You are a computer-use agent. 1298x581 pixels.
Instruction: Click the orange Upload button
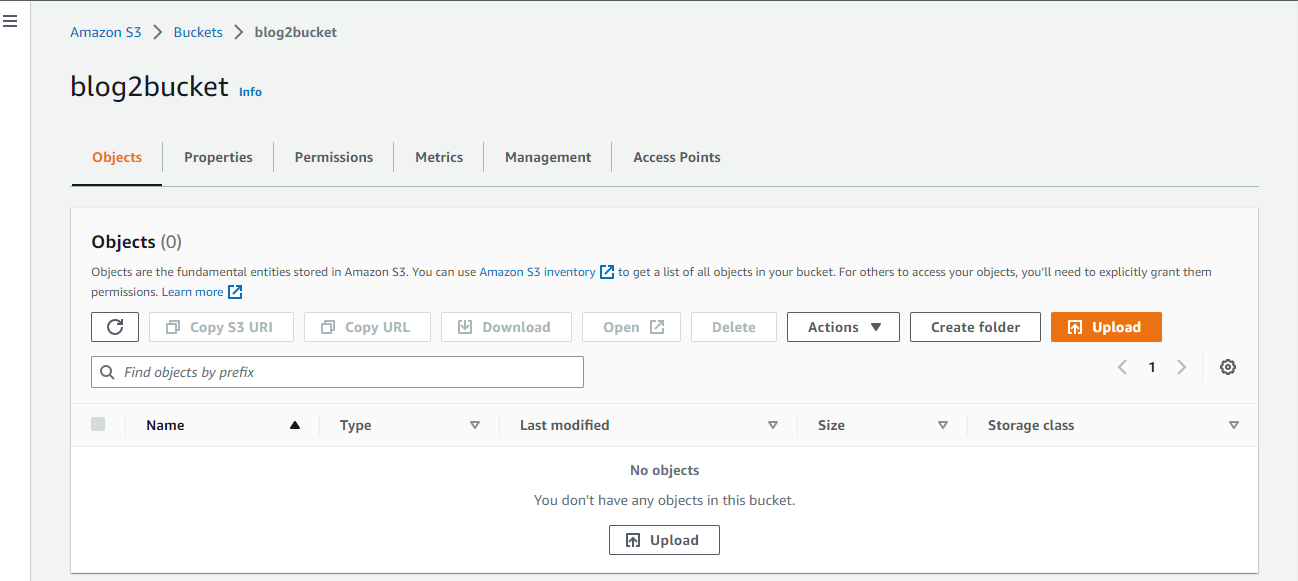click(1105, 327)
